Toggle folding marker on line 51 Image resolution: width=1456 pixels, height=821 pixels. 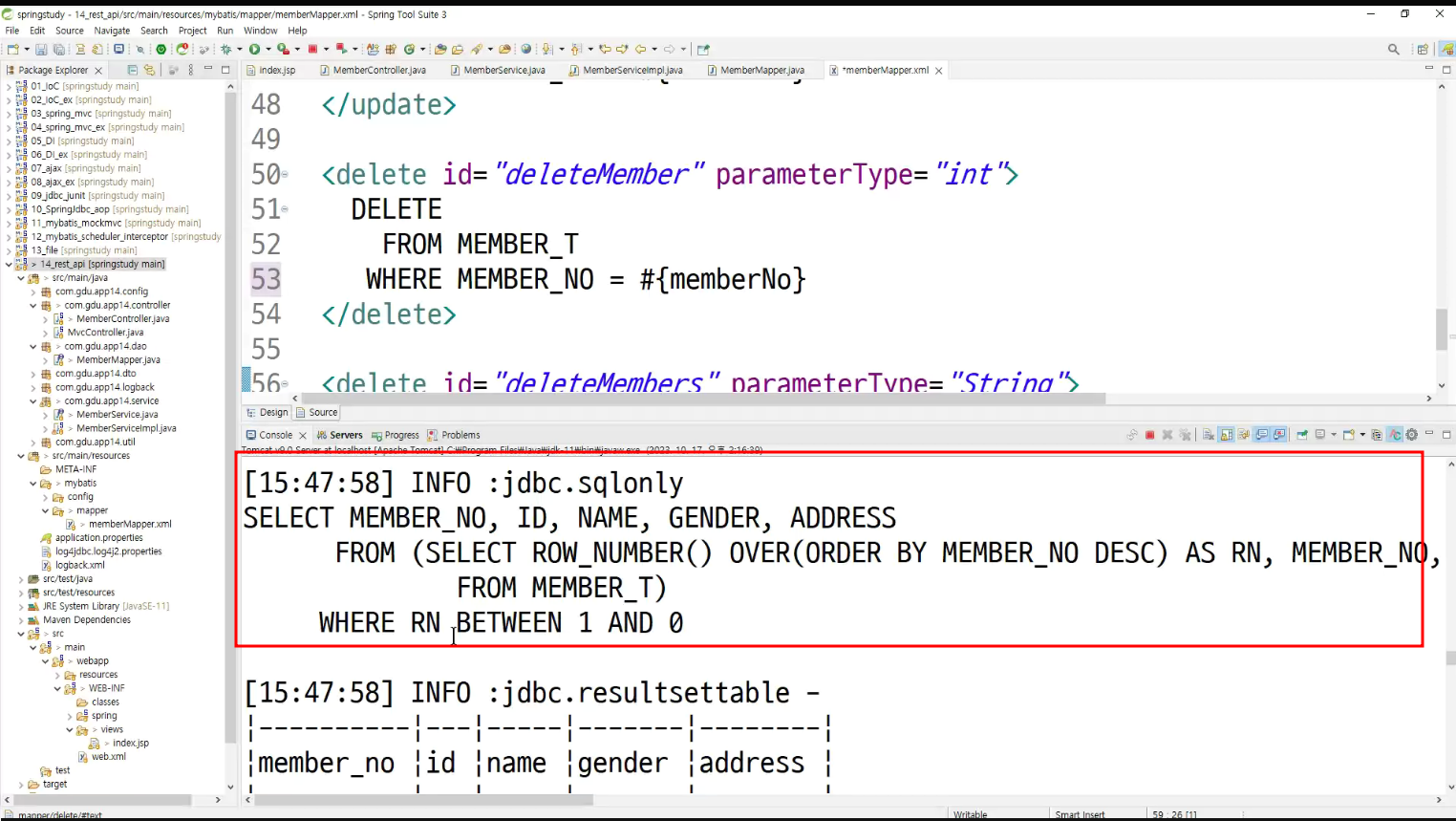(285, 209)
